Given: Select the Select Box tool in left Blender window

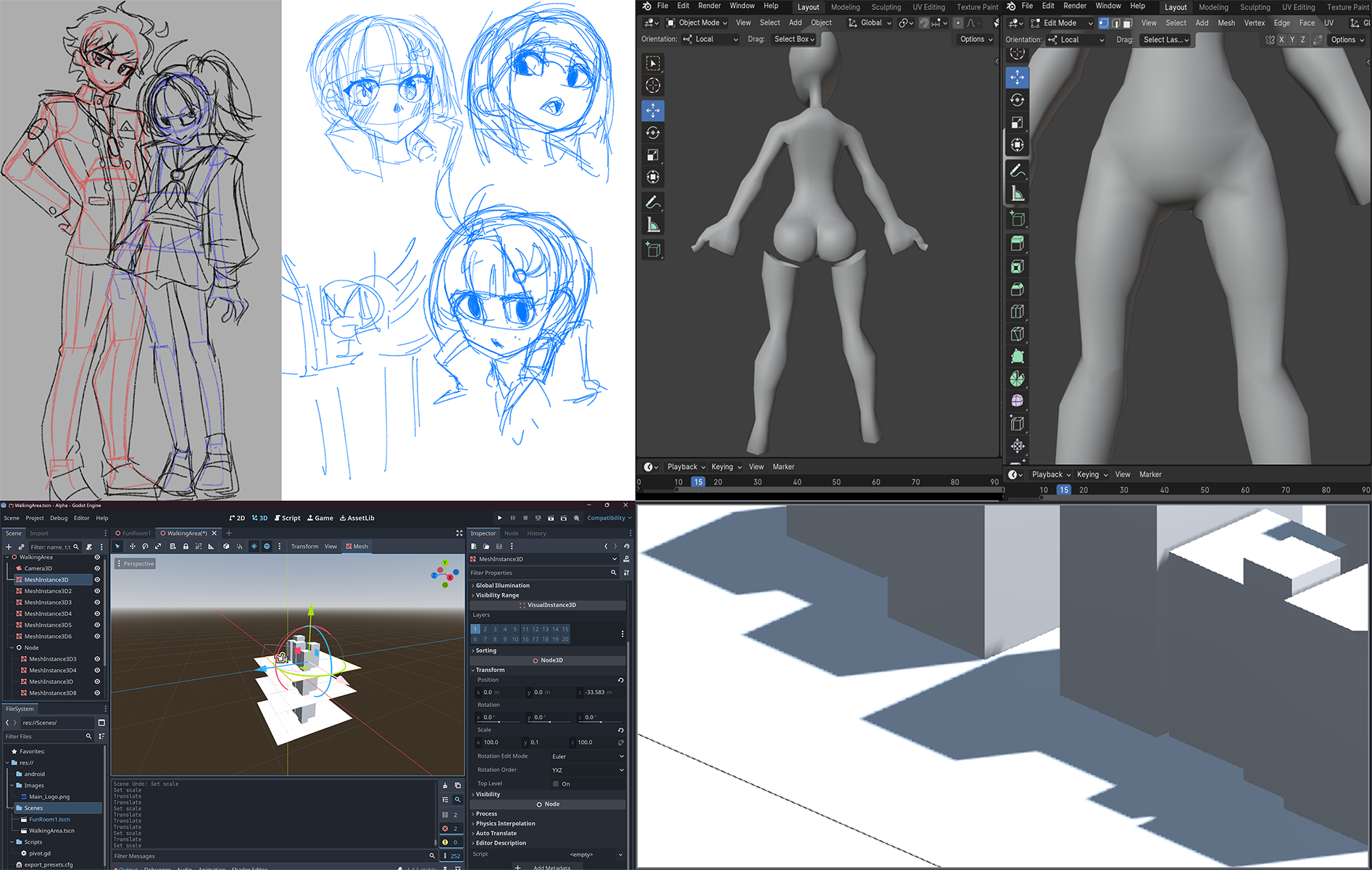Looking at the screenshot, I should [x=653, y=64].
